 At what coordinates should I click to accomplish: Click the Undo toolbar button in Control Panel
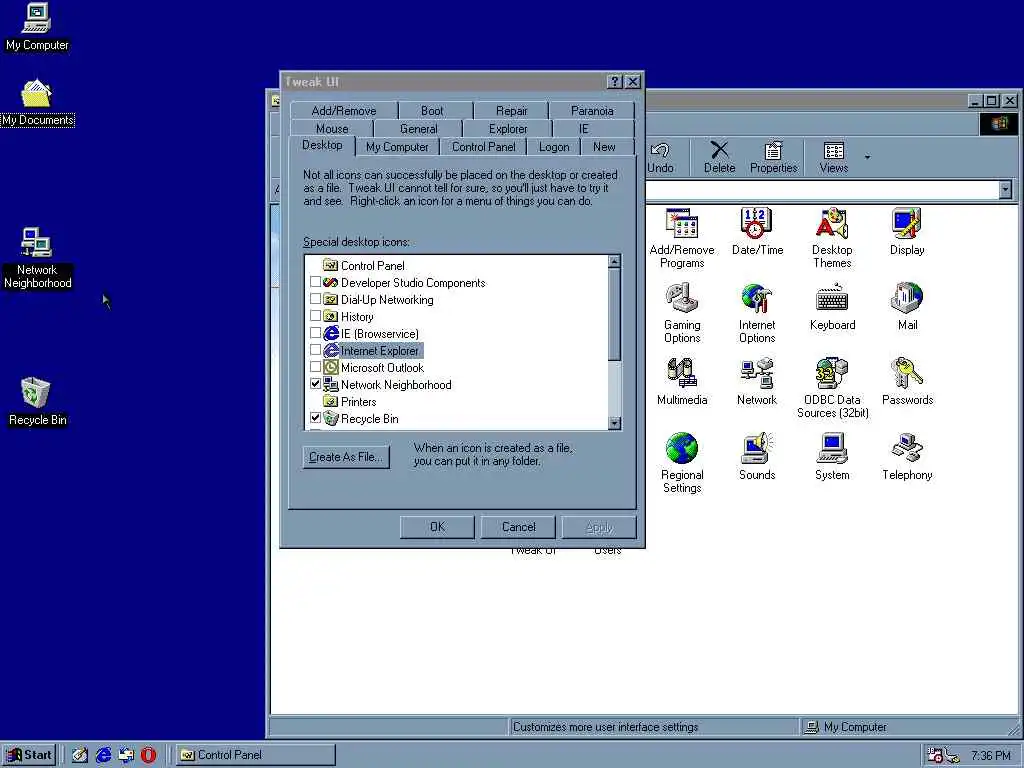coord(660,158)
